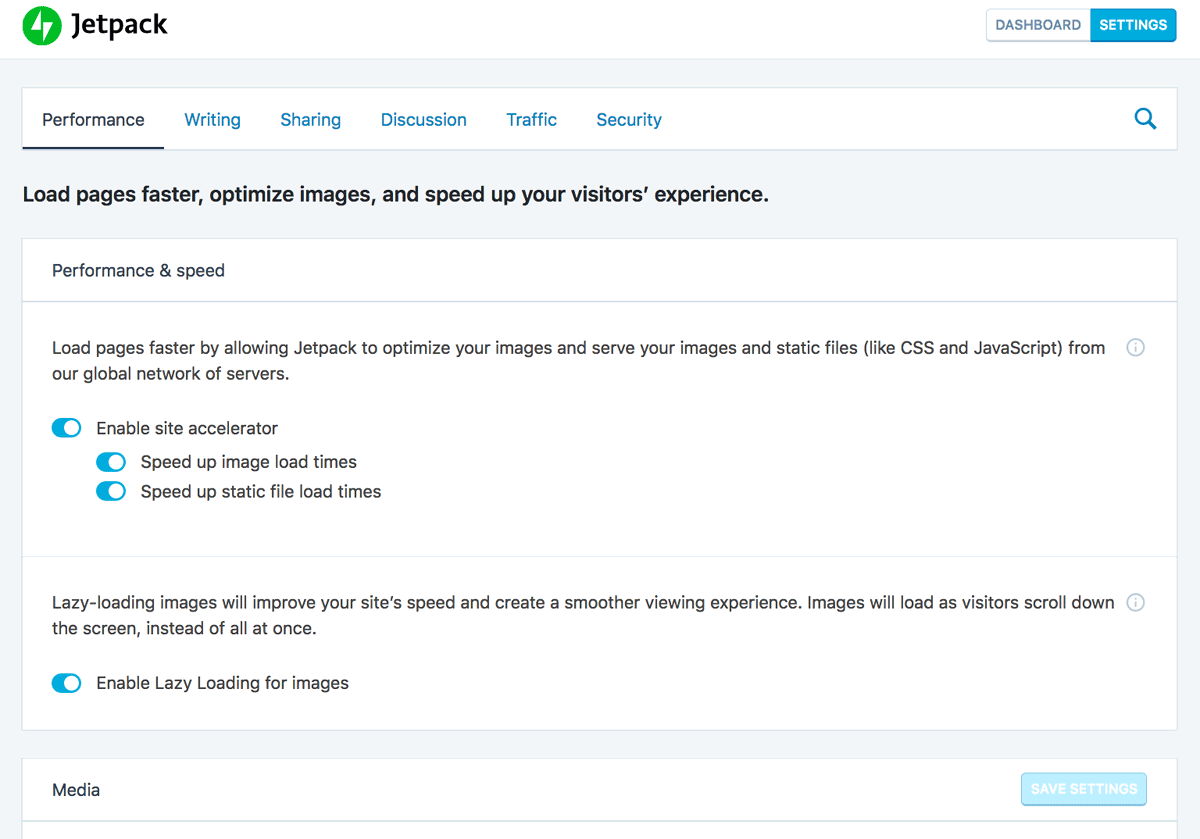The image size is (1200, 839).
Task: Select the Traffic tab
Action: 531,120
